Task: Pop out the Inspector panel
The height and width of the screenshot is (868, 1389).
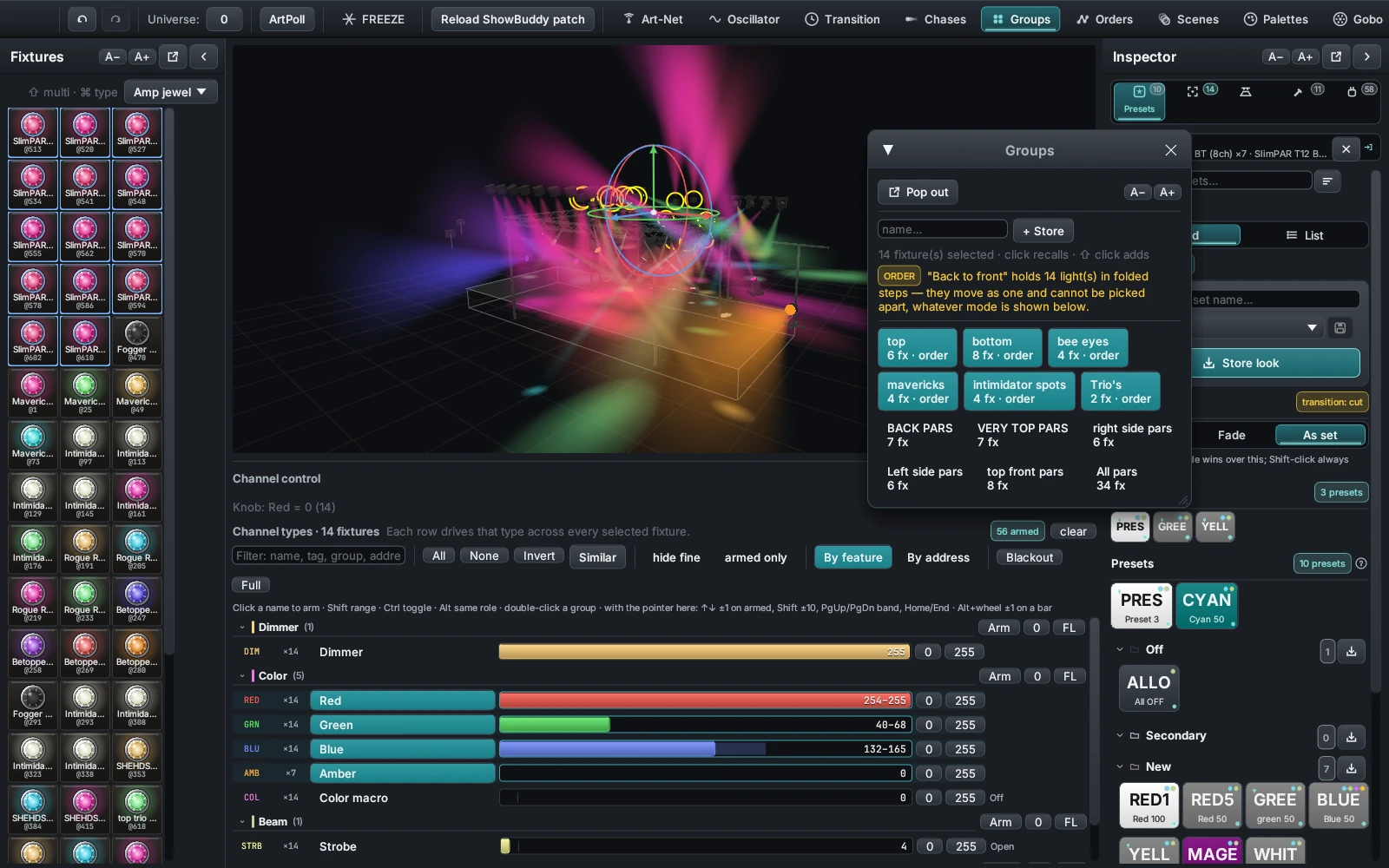Action: (x=1336, y=56)
